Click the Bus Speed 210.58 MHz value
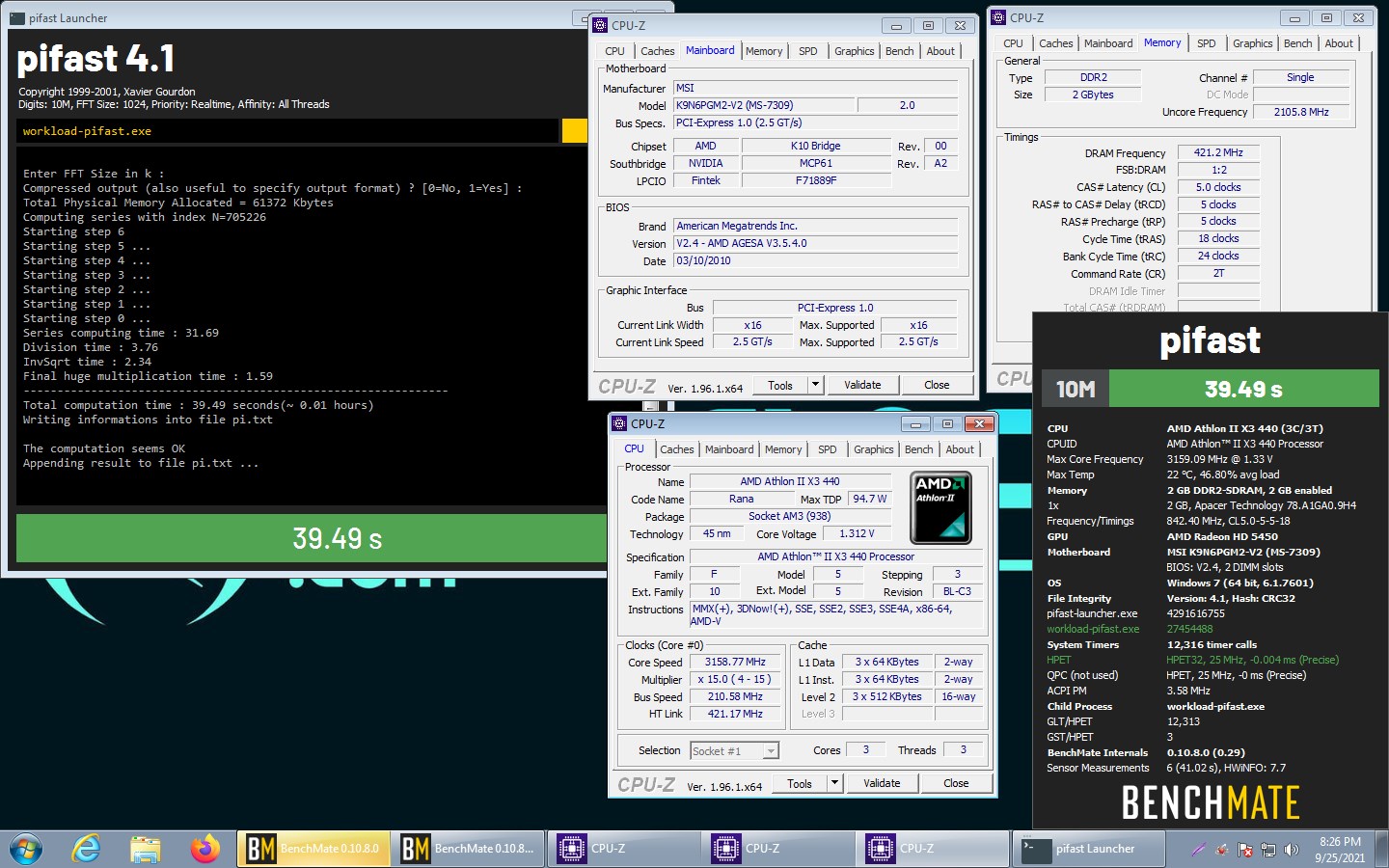The image size is (1389, 868). [735, 696]
